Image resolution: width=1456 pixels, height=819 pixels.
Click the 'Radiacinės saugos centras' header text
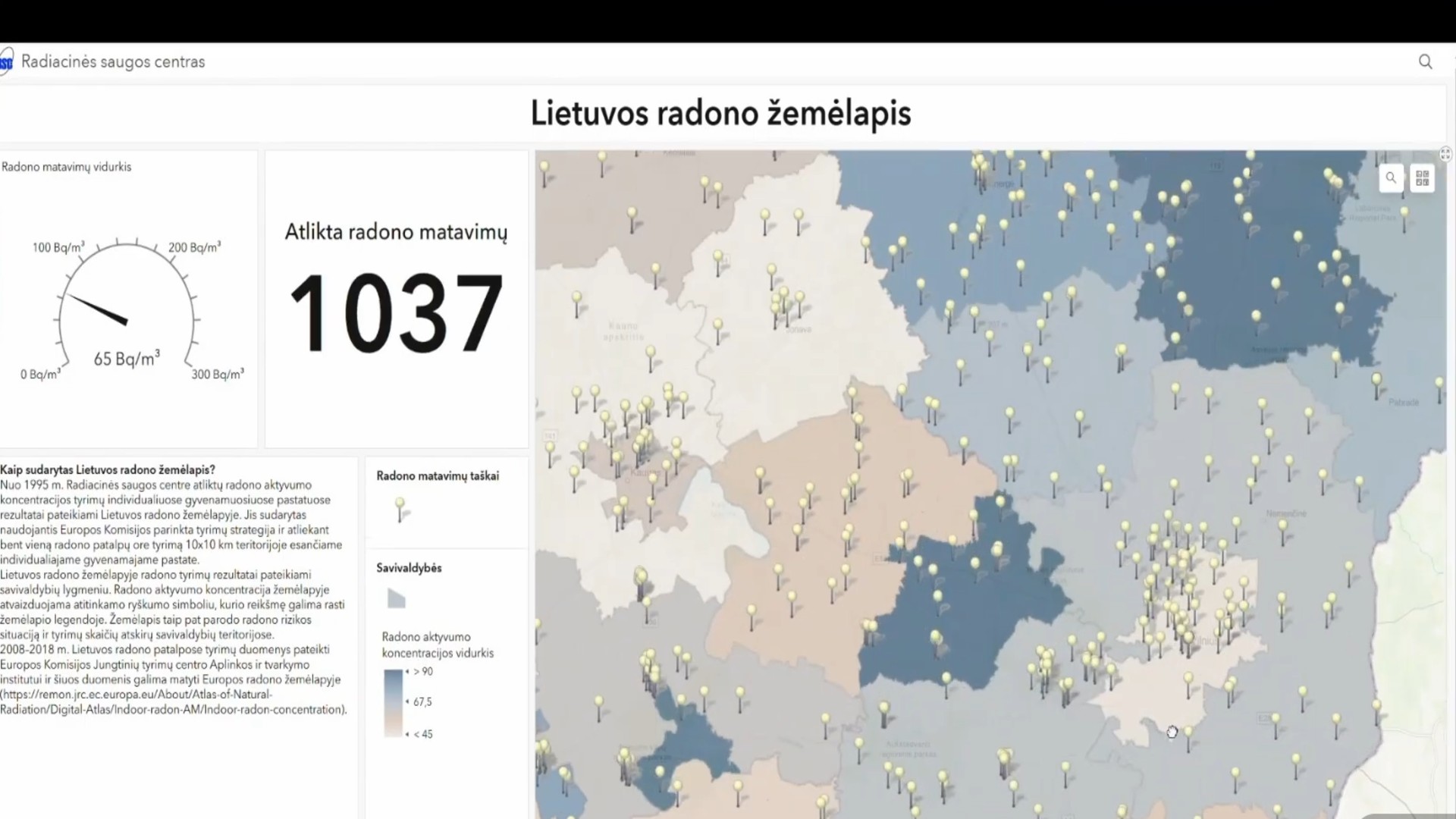point(113,62)
